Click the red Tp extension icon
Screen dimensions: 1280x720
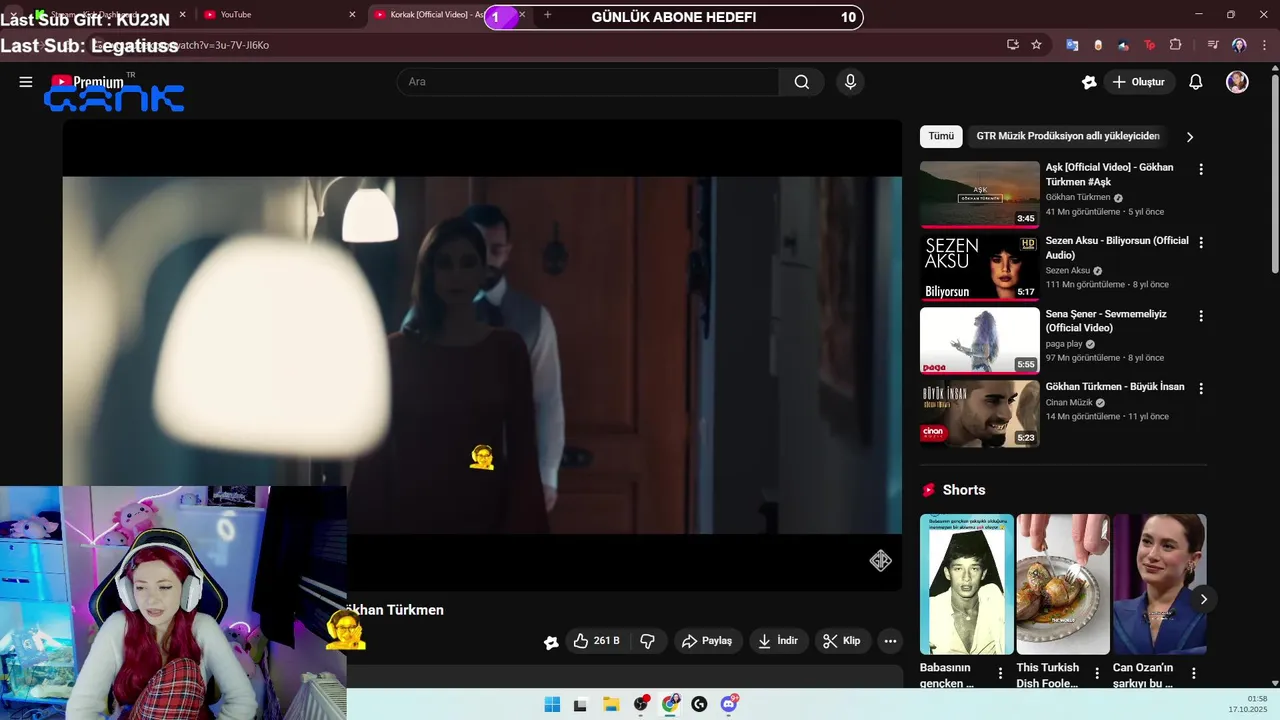point(1149,45)
